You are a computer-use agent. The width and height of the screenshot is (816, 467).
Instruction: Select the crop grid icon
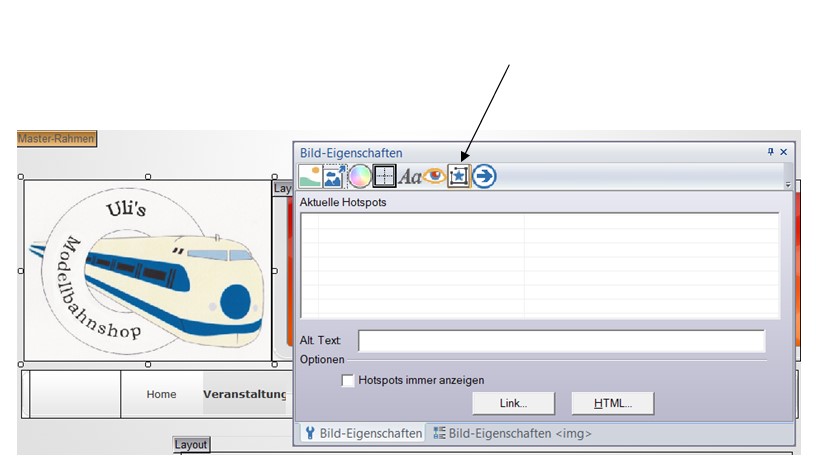click(x=384, y=176)
